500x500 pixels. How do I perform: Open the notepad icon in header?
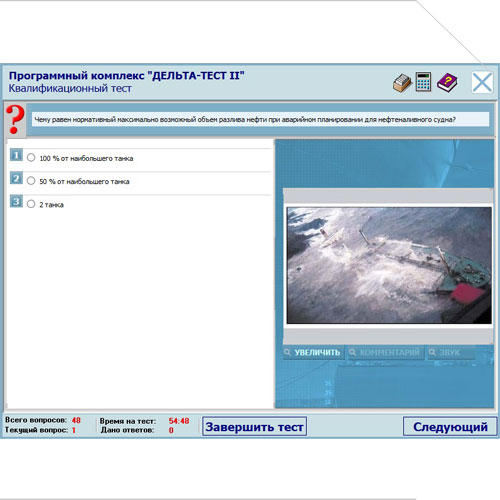coord(402,82)
